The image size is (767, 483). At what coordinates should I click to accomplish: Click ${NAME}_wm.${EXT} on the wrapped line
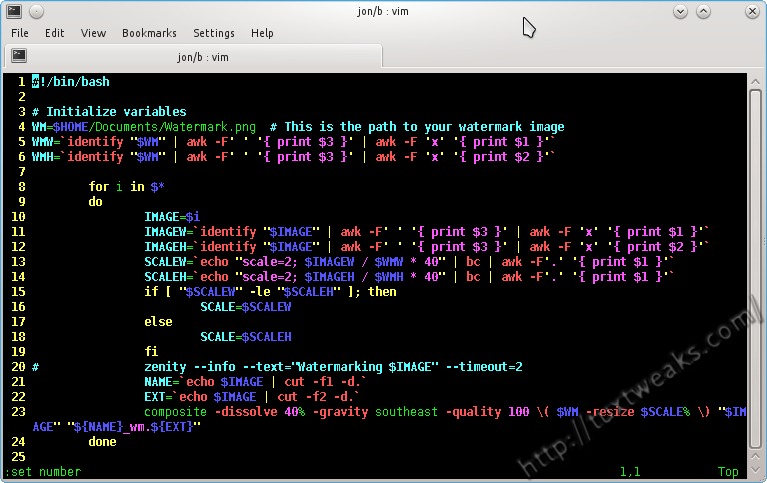(134, 427)
